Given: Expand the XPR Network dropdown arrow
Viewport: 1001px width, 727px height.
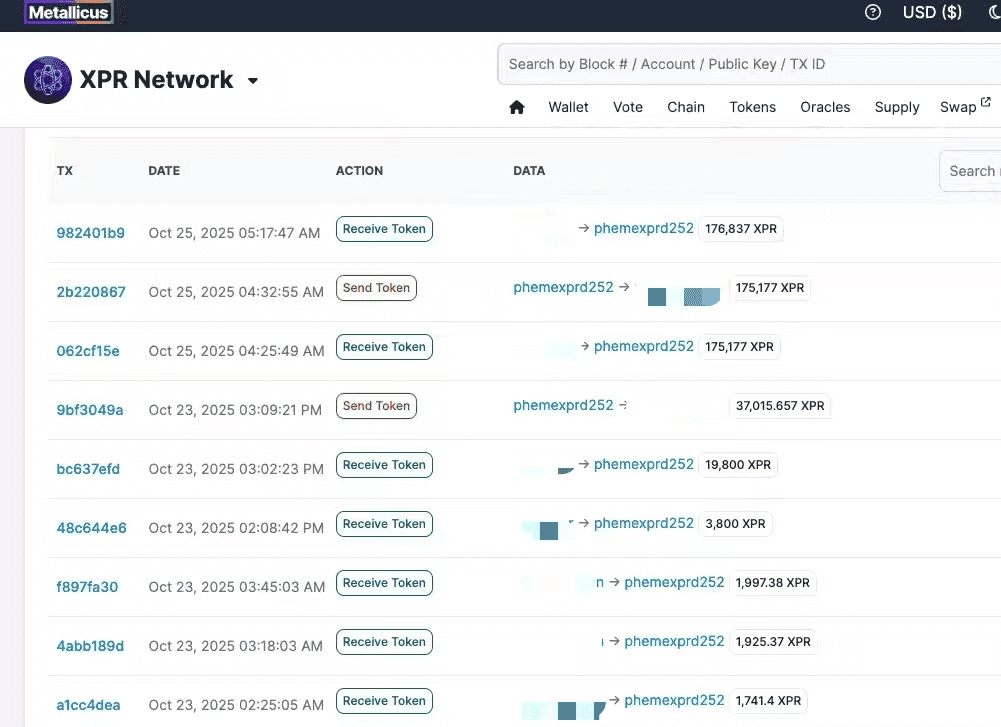Looking at the screenshot, I should coord(253,81).
